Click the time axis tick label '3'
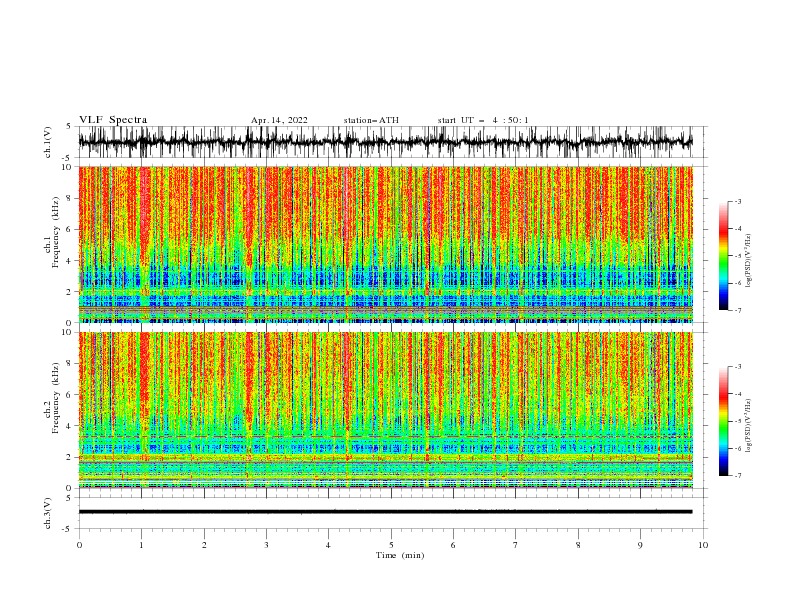The height and width of the screenshot is (612, 792). point(266,545)
